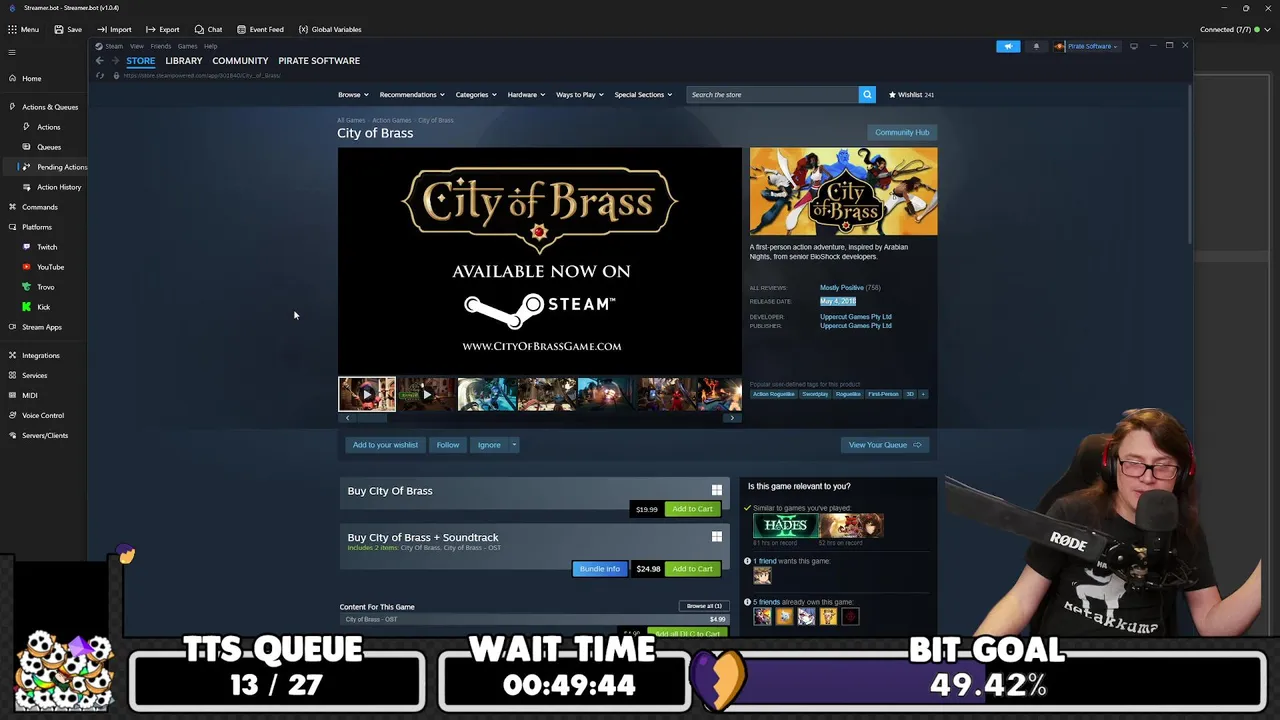
Task: Select the YouTube platform entry
Action: point(50,267)
